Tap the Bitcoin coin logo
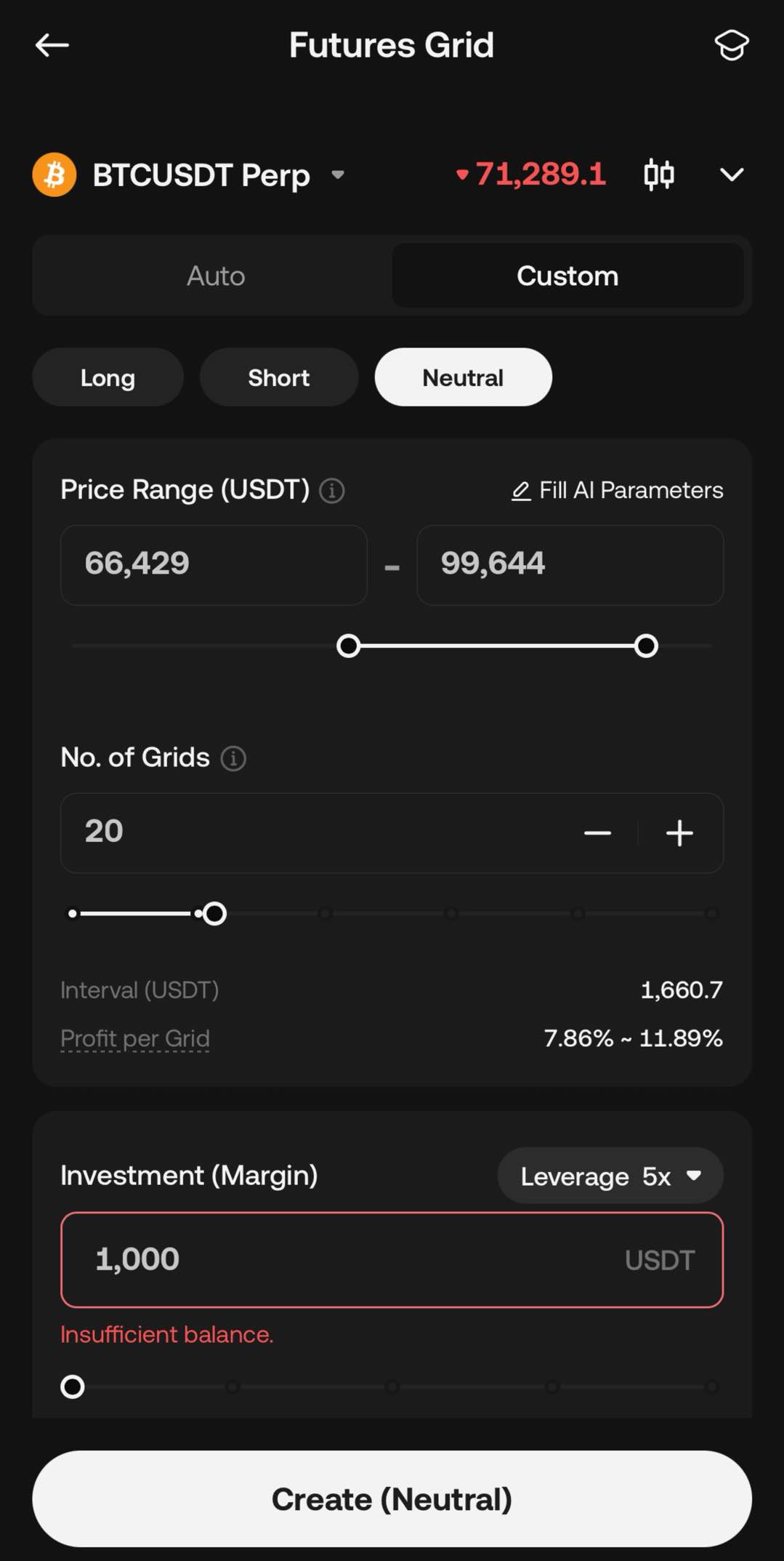The width and height of the screenshot is (784, 1561). (x=54, y=175)
